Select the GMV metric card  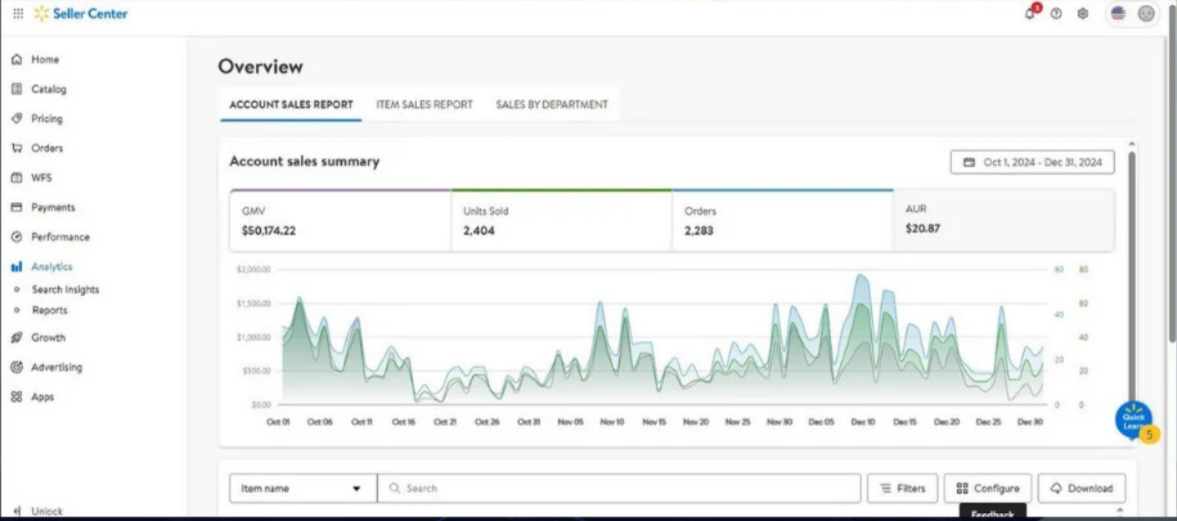coord(340,220)
